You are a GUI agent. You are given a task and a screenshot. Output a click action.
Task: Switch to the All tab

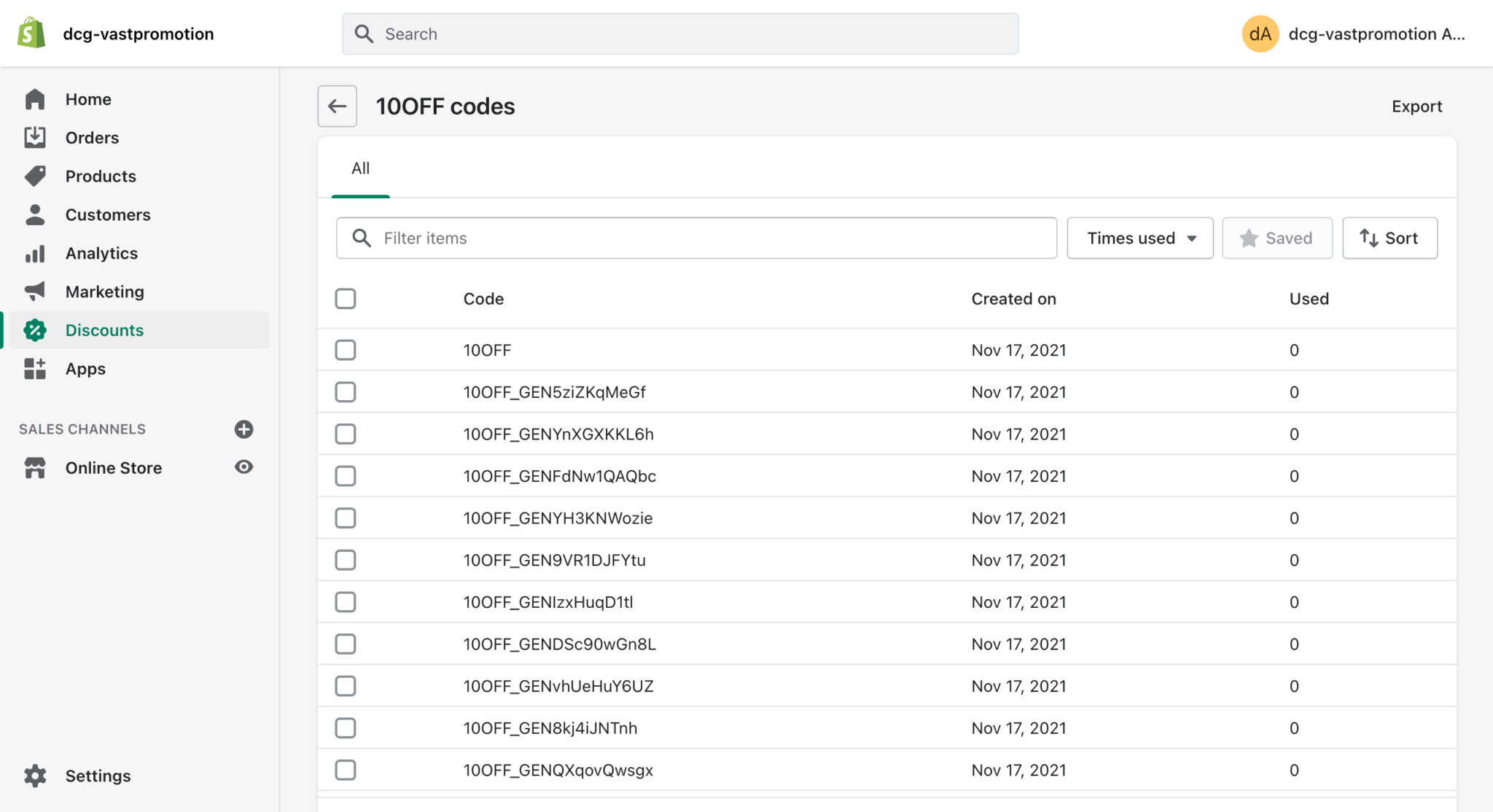(x=360, y=168)
